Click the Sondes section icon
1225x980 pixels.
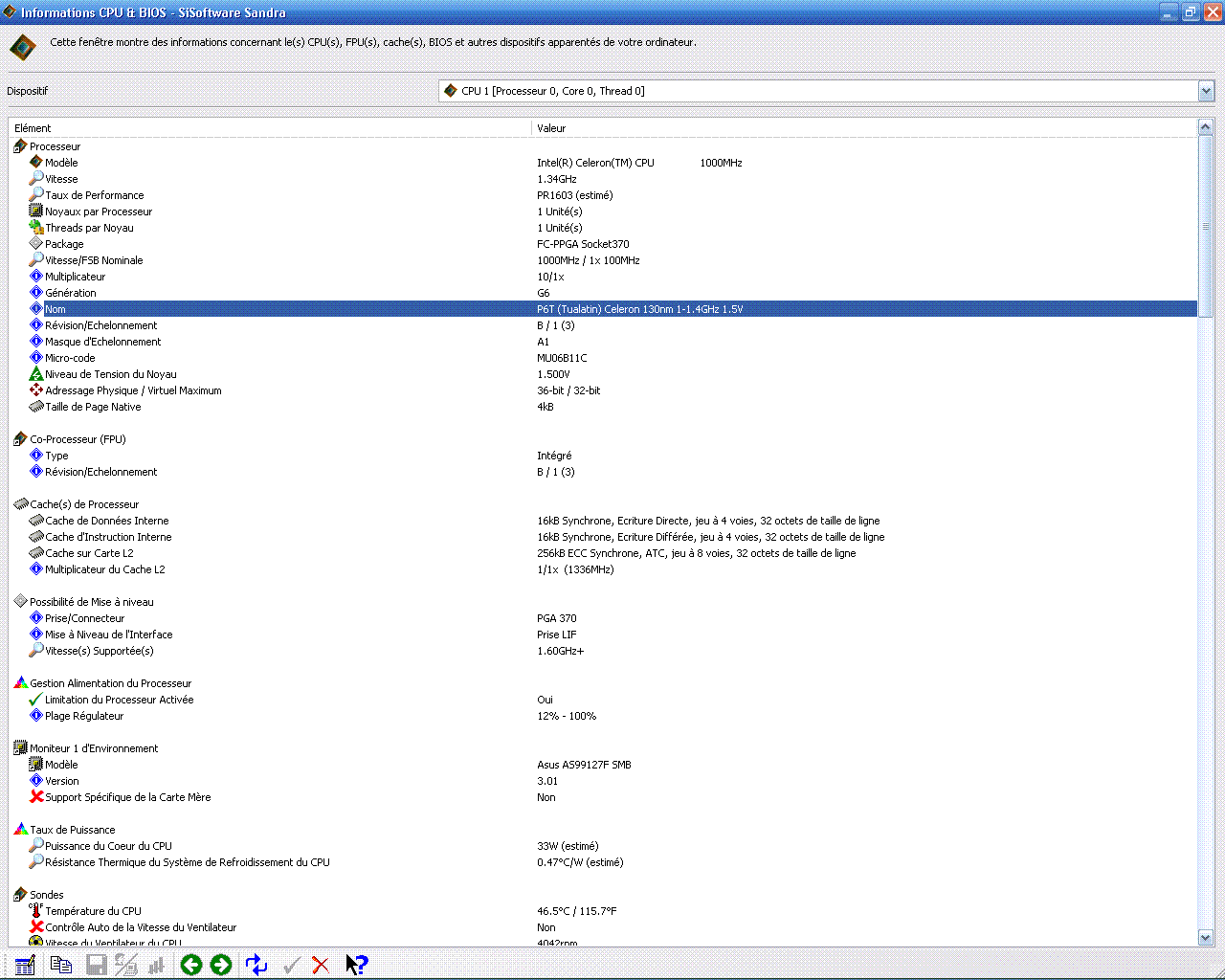(x=20, y=895)
